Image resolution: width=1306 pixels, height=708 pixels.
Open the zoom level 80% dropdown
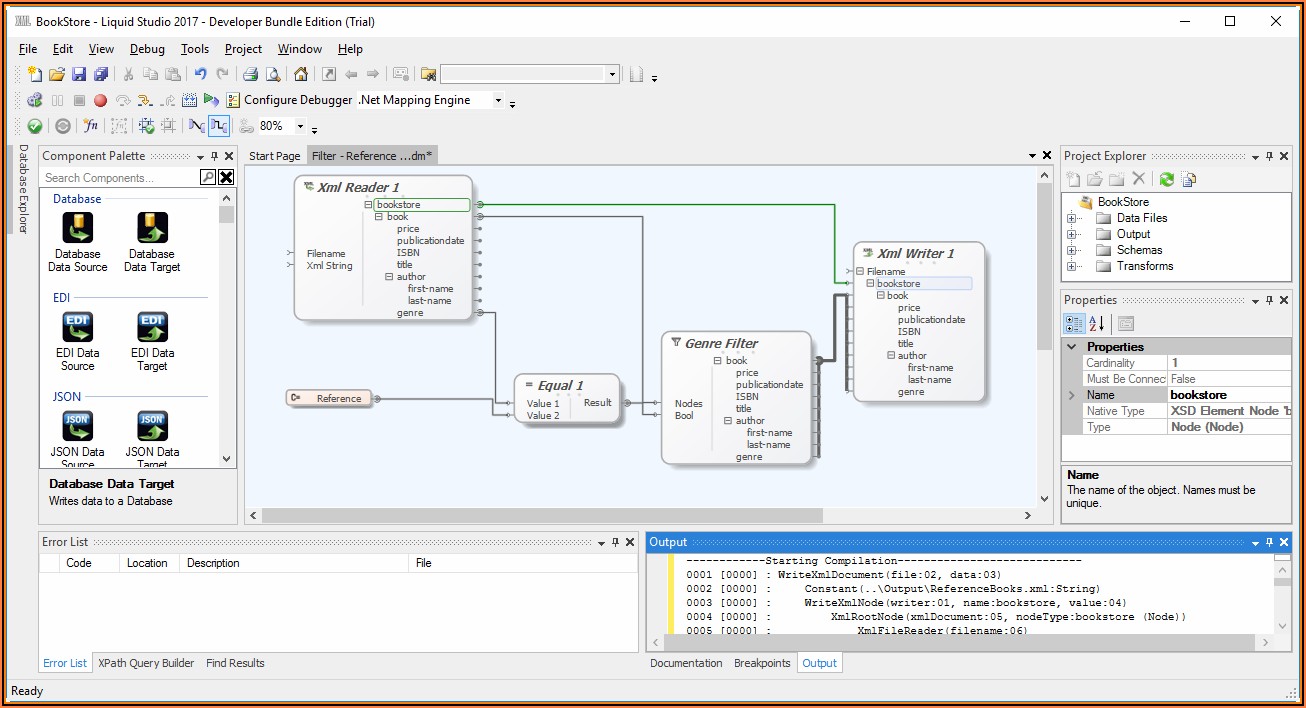[x=299, y=126]
